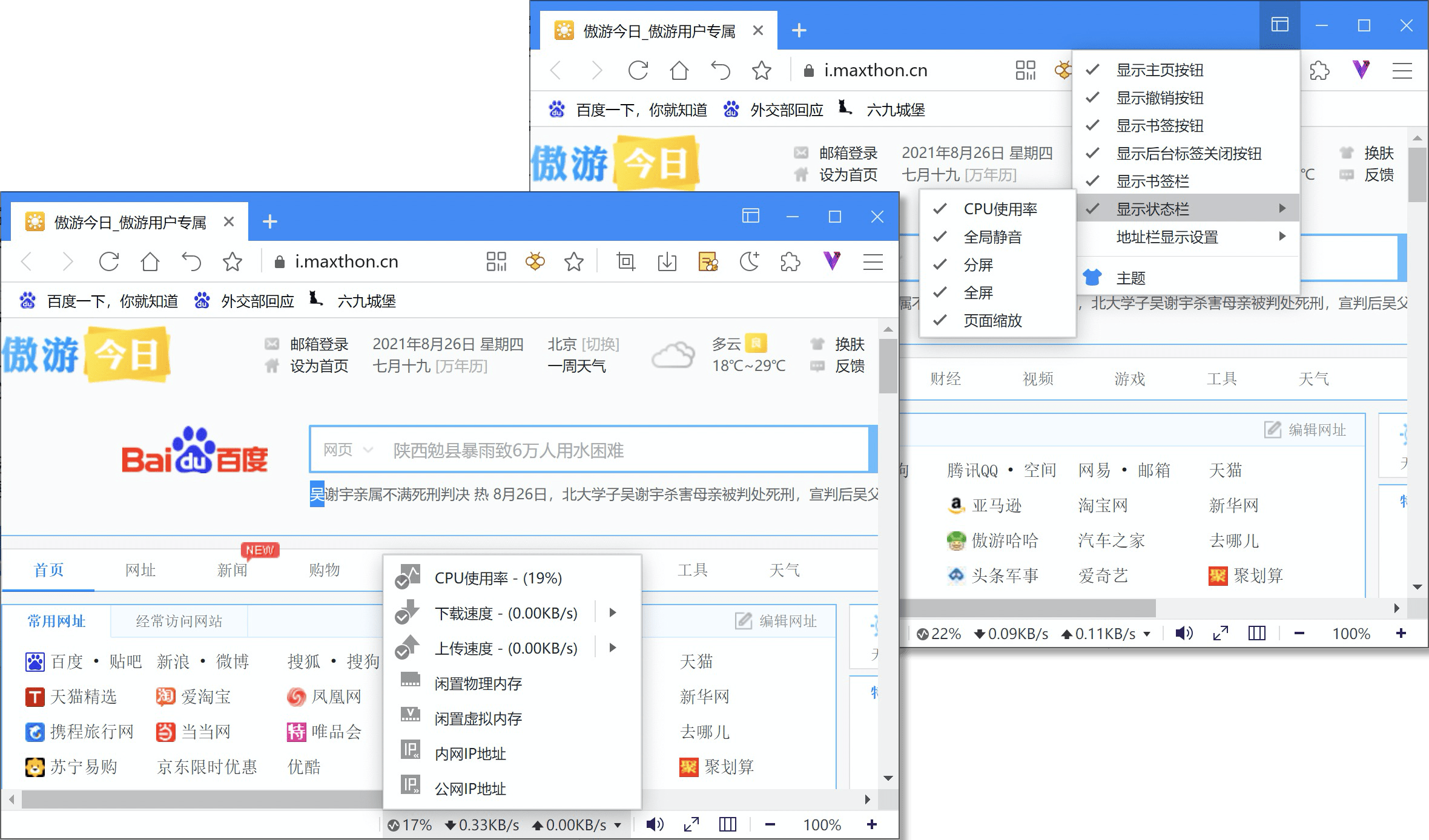
Task: Click vertical scrollbar thumb in front window
Action: tap(888, 366)
